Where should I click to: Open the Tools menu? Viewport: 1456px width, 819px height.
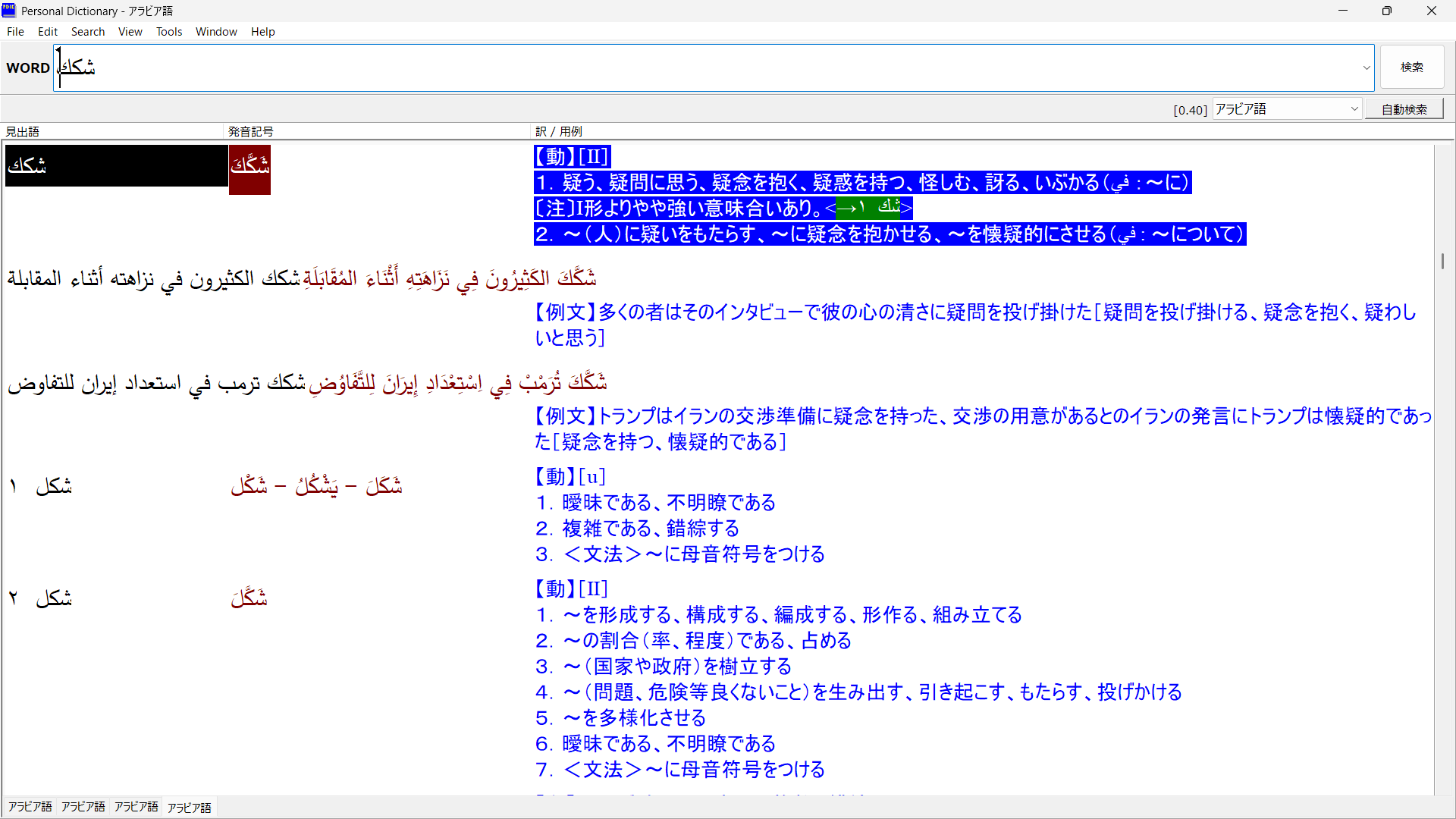pos(169,32)
